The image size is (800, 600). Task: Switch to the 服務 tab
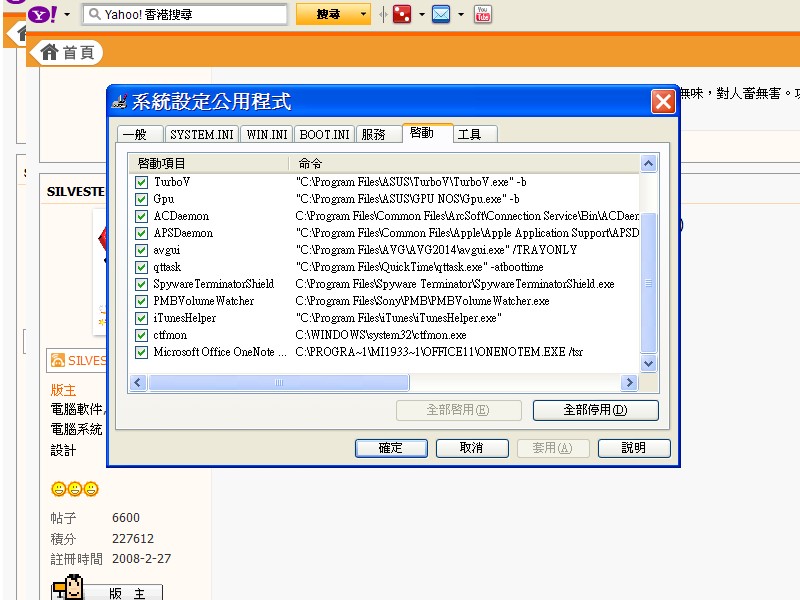(373, 134)
